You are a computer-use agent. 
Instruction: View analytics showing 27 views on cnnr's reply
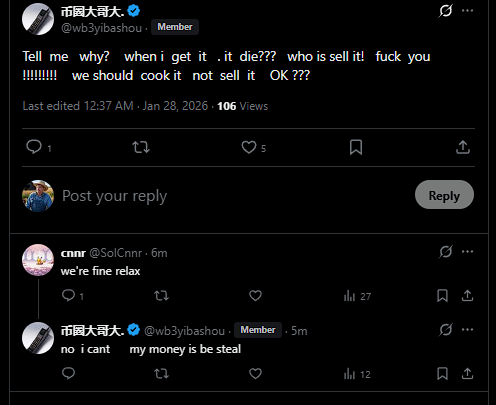(x=357, y=296)
